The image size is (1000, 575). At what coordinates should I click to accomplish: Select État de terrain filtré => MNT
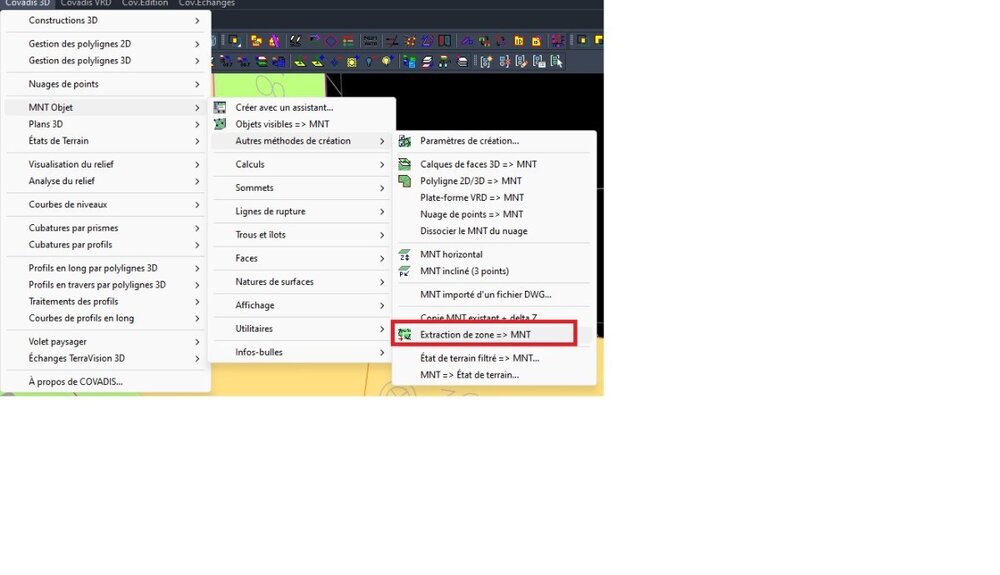480,358
